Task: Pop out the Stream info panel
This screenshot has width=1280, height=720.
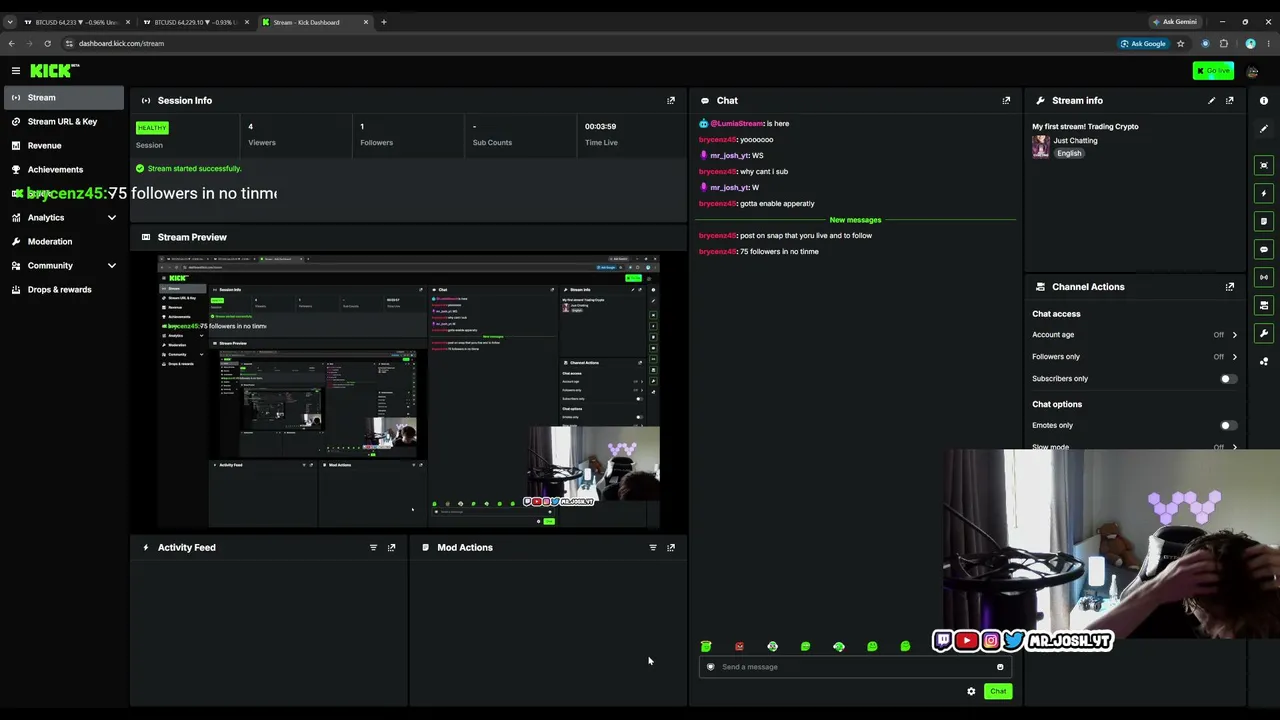Action: 1230,100
